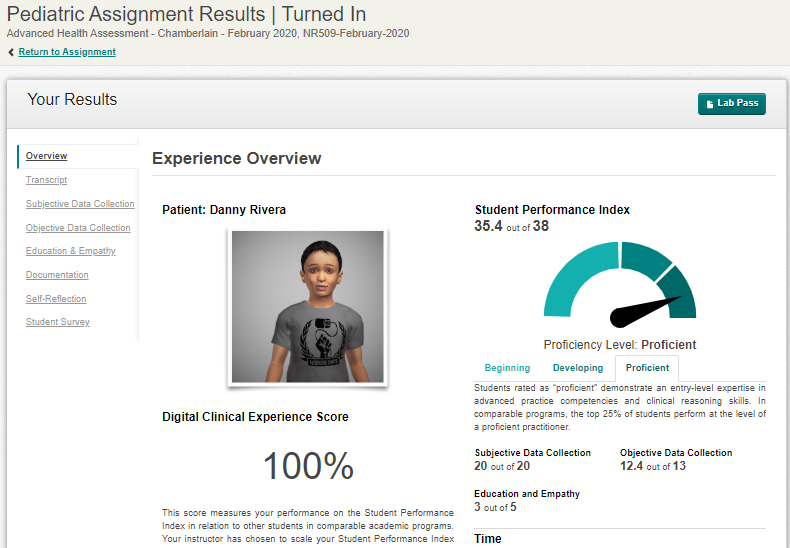790x548 pixels.
Task: Click the Student Performance Index heading
Action: coord(552,210)
